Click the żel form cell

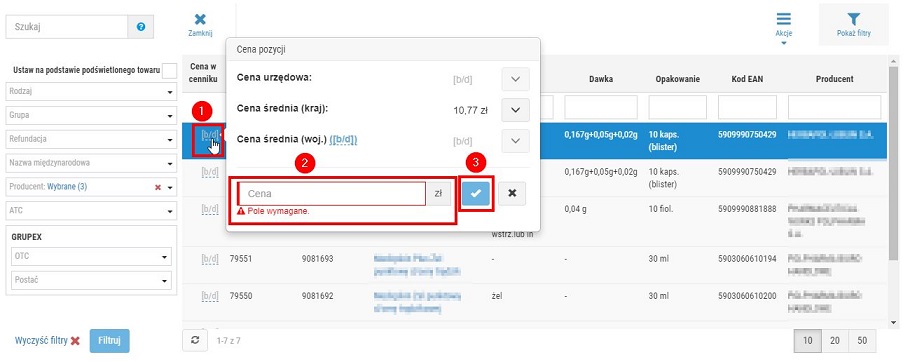(x=496, y=296)
